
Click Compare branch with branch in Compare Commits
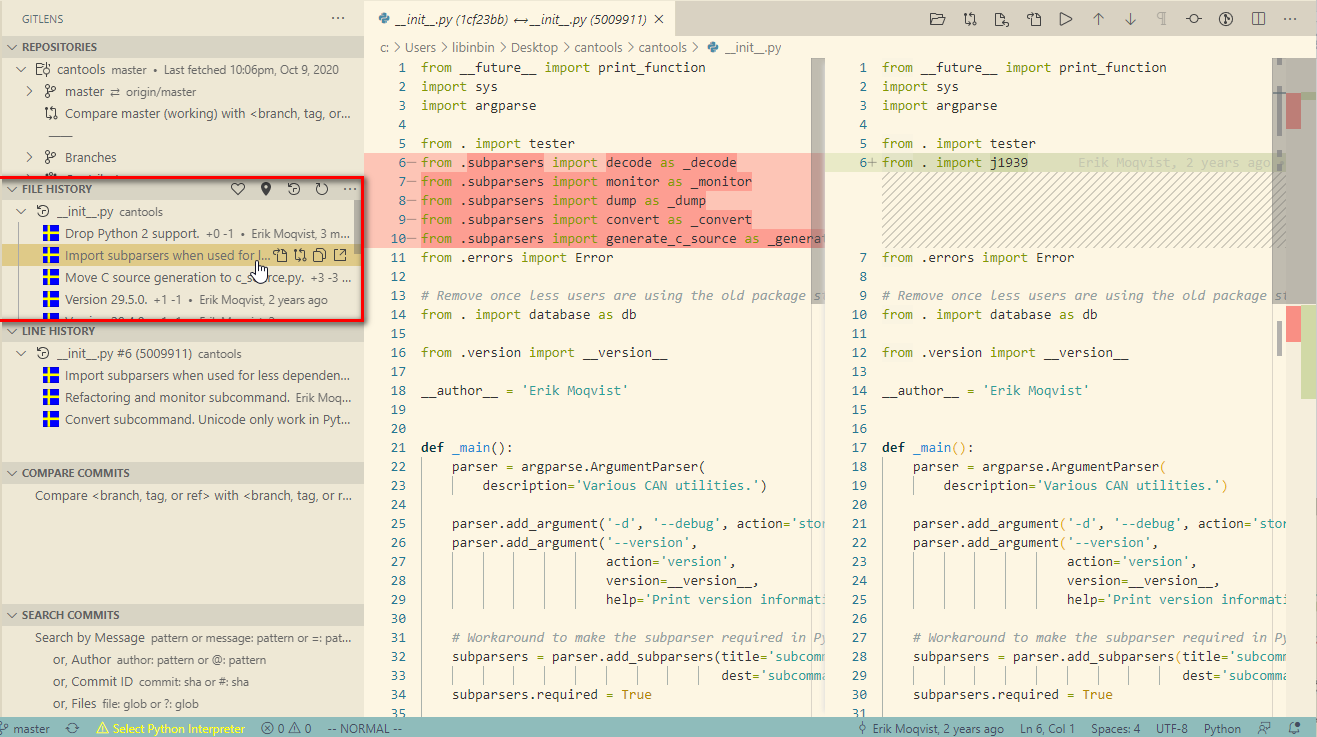pyautogui.click(x=182, y=496)
